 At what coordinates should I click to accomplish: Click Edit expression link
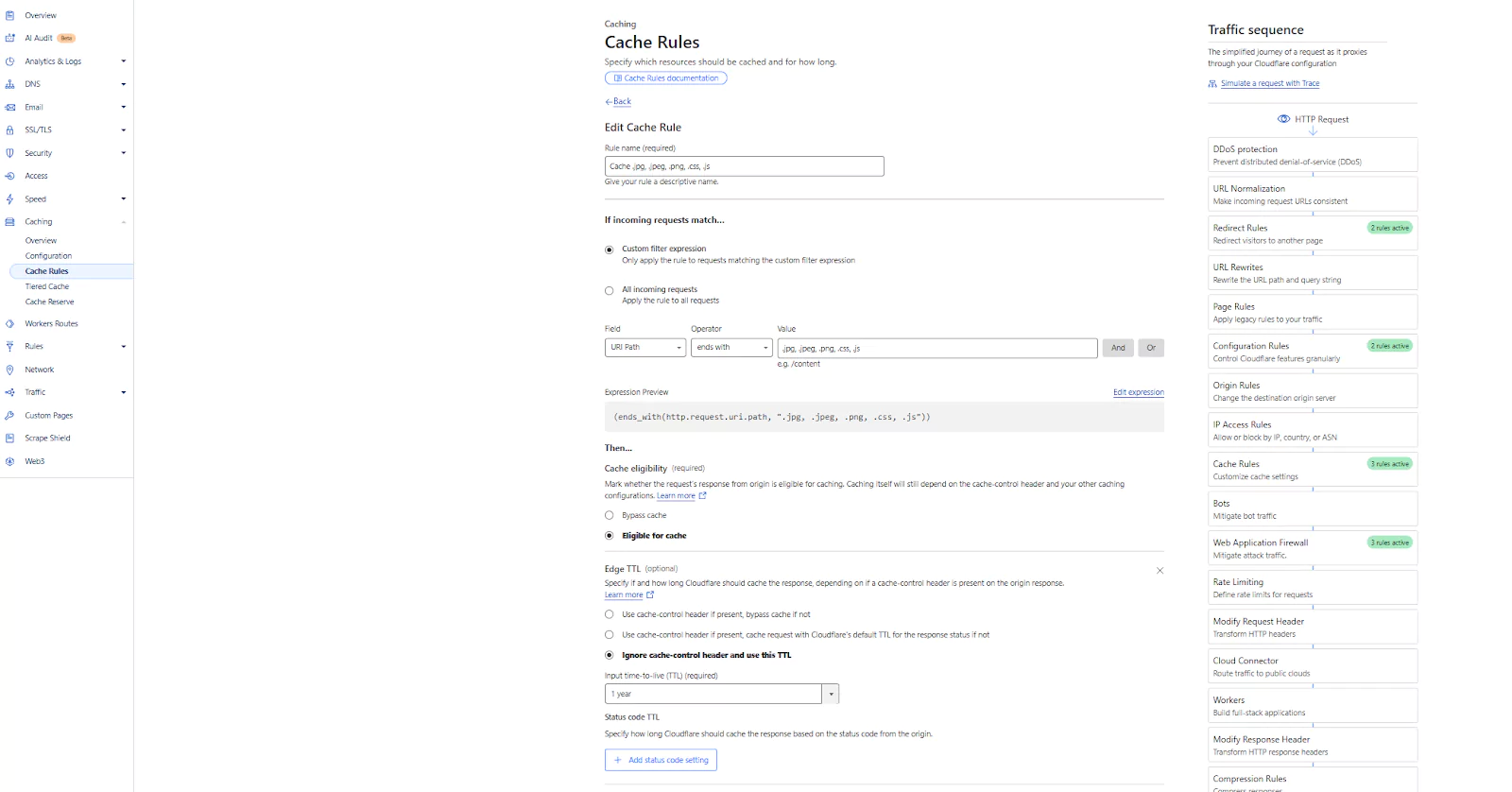1139,392
